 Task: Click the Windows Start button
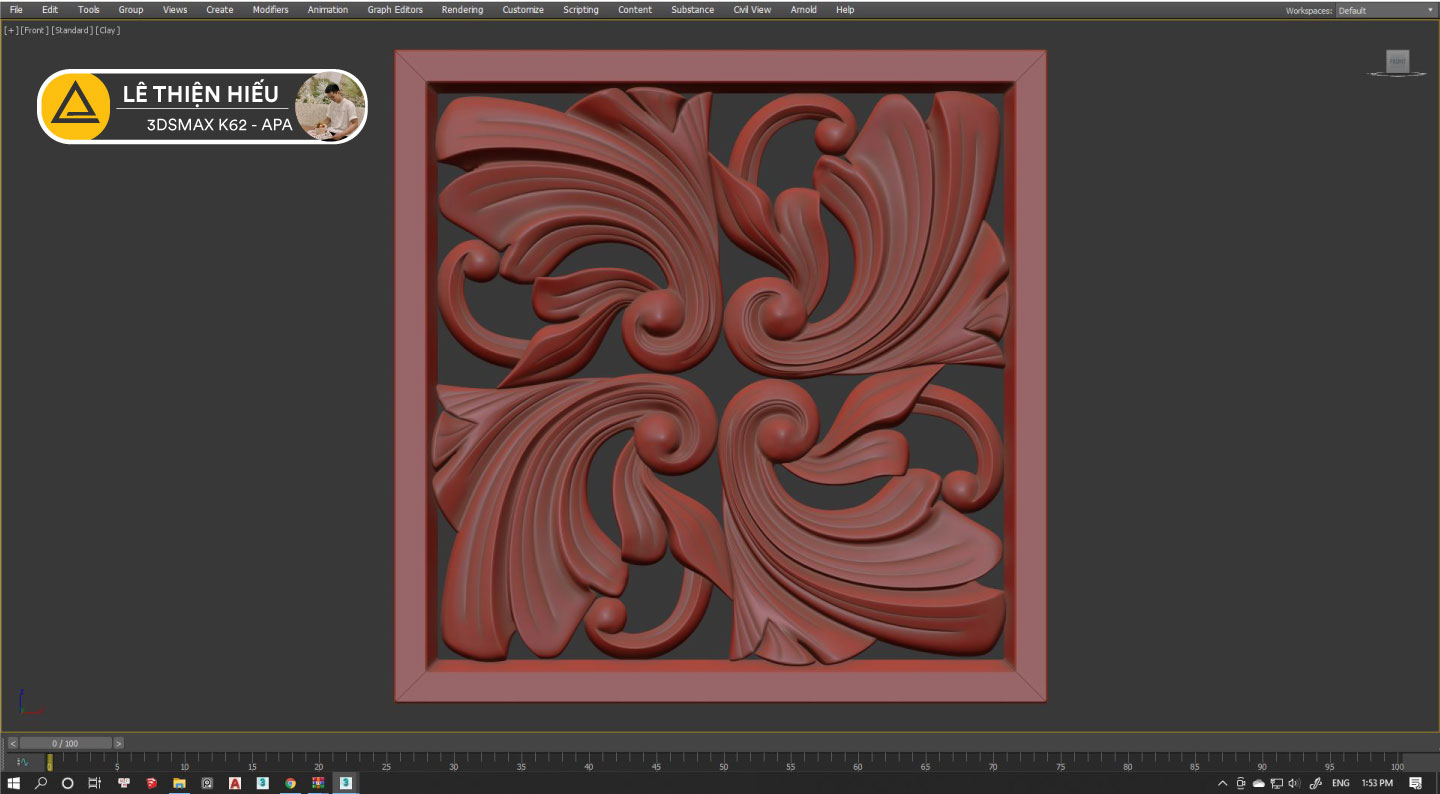coord(14,783)
